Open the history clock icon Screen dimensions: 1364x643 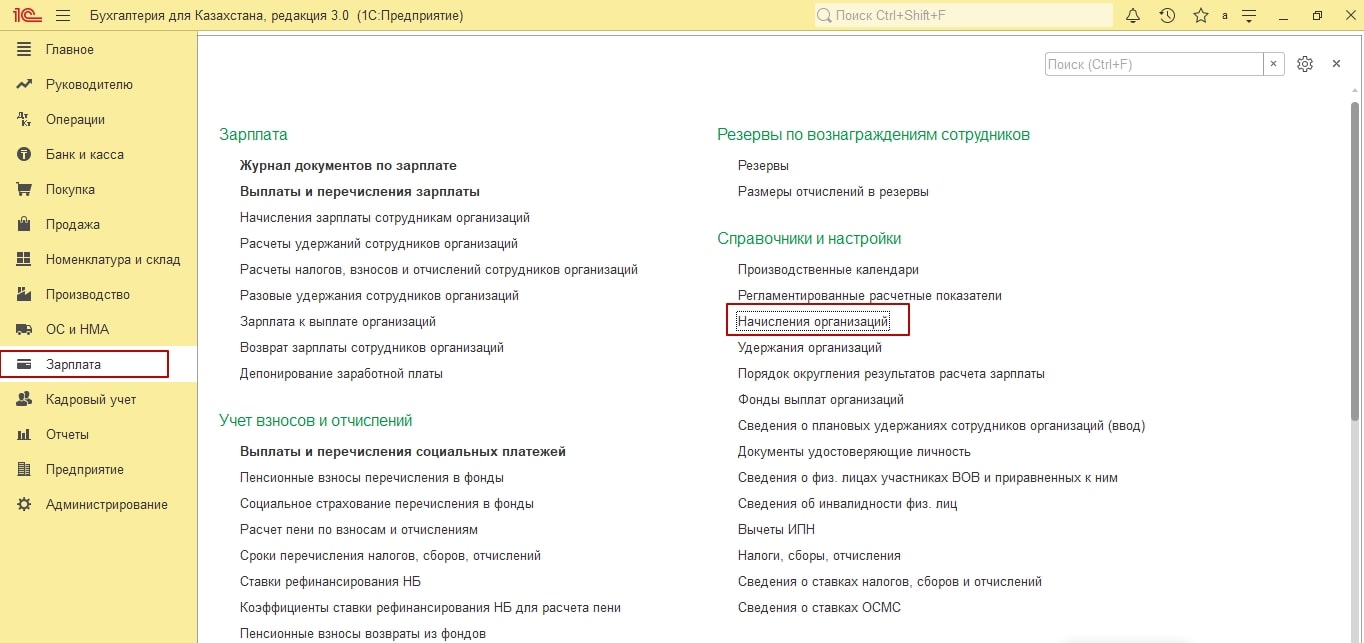pos(1167,16)
